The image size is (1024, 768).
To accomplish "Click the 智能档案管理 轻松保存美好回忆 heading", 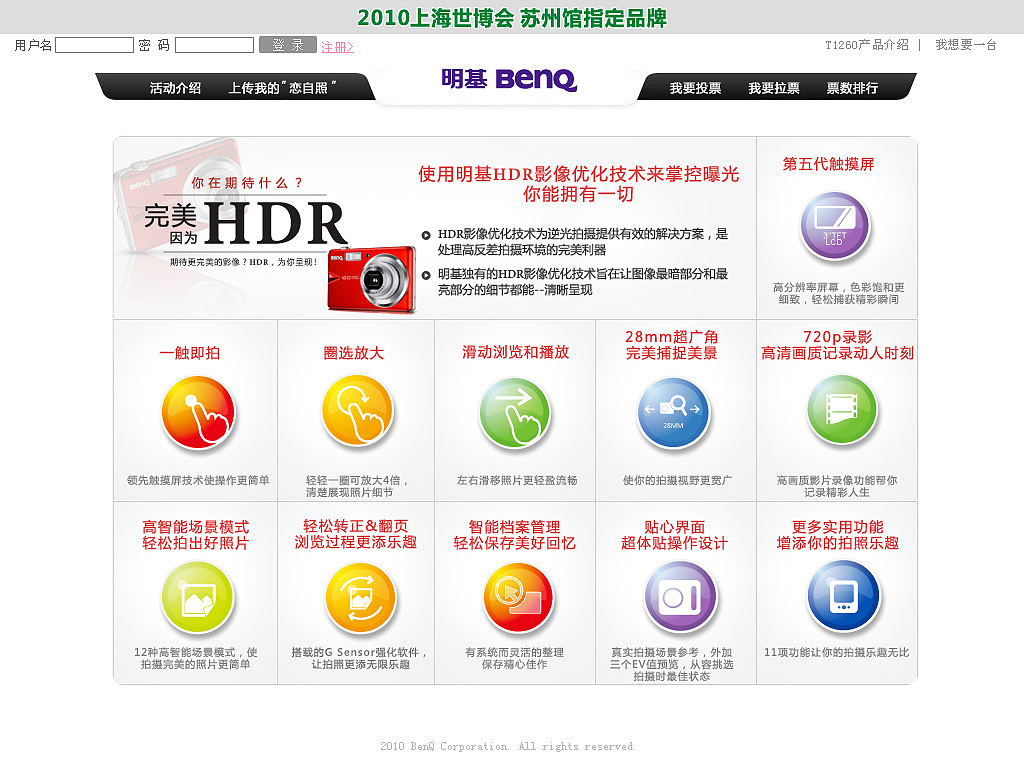I will tap(514, 535).
